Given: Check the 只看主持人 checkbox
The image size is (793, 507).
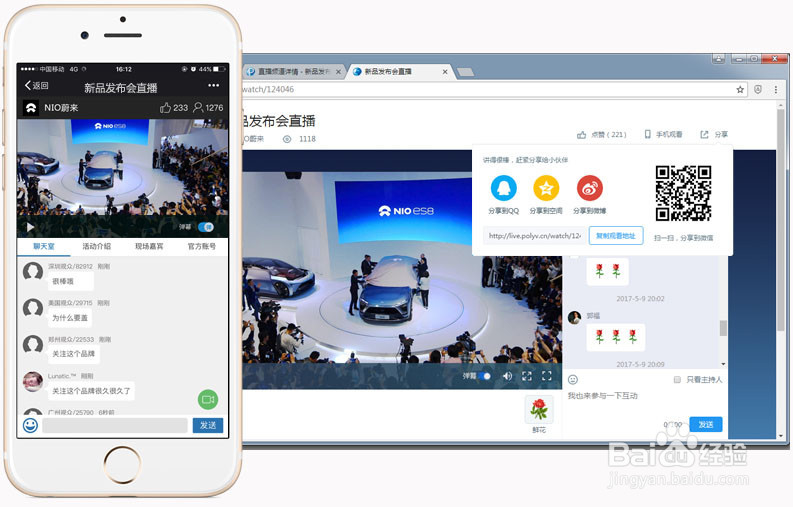Looking at the screenshot, I should pyautogui.click(x=677, y=379).
